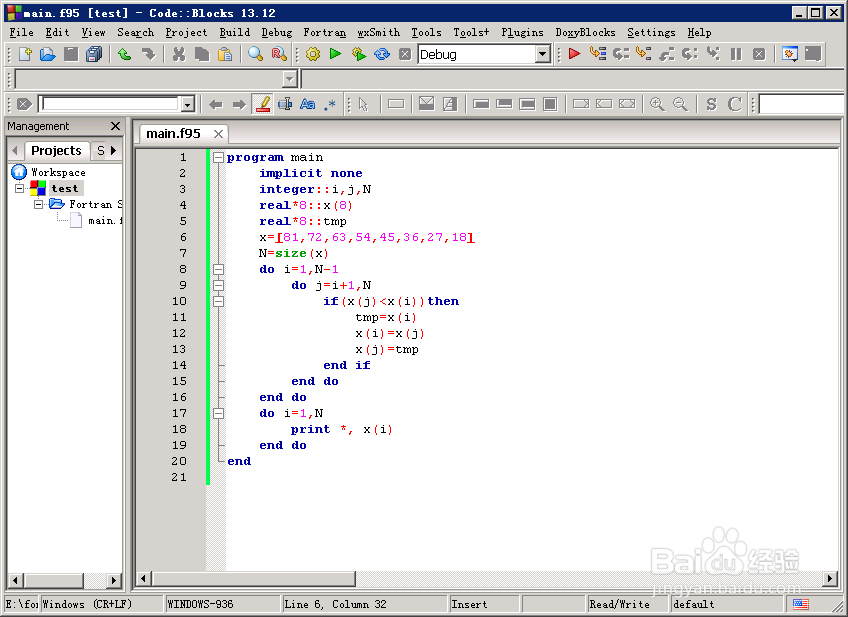
Task: Create a new file using toolbar icon
Action: [x=25, y=54]
